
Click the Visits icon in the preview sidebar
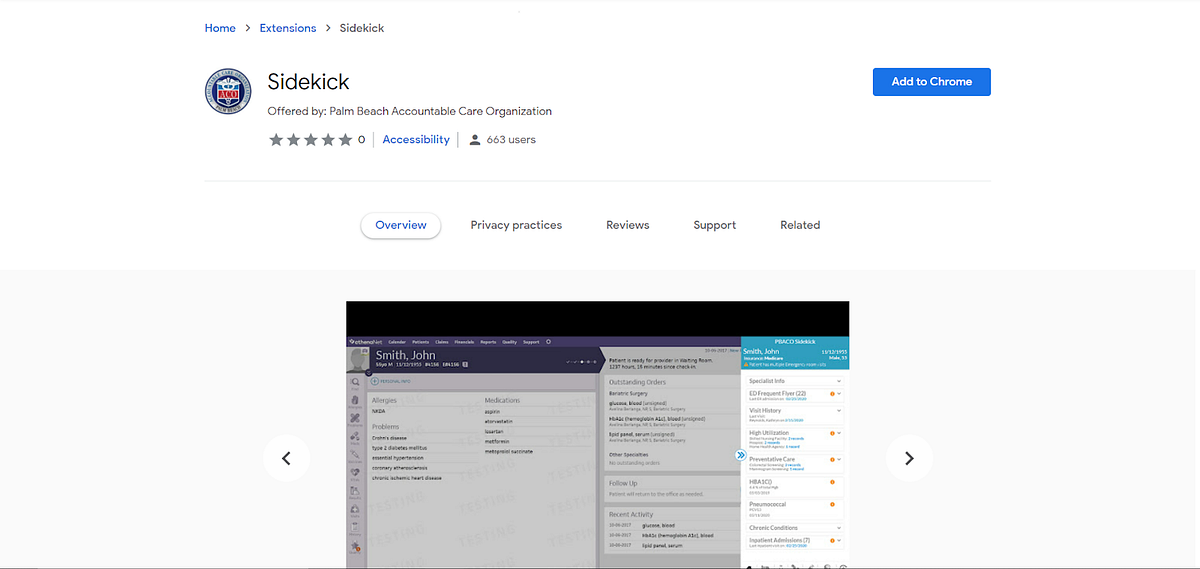(355, 509)
